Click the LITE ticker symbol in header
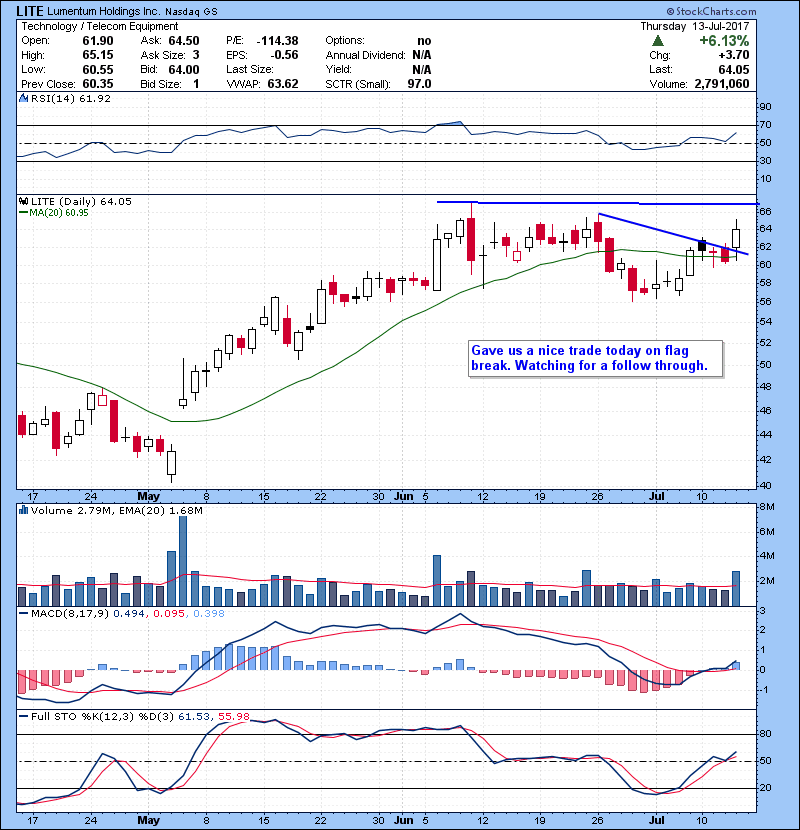This screenshot has height=830, width=800. click(33, 9)
